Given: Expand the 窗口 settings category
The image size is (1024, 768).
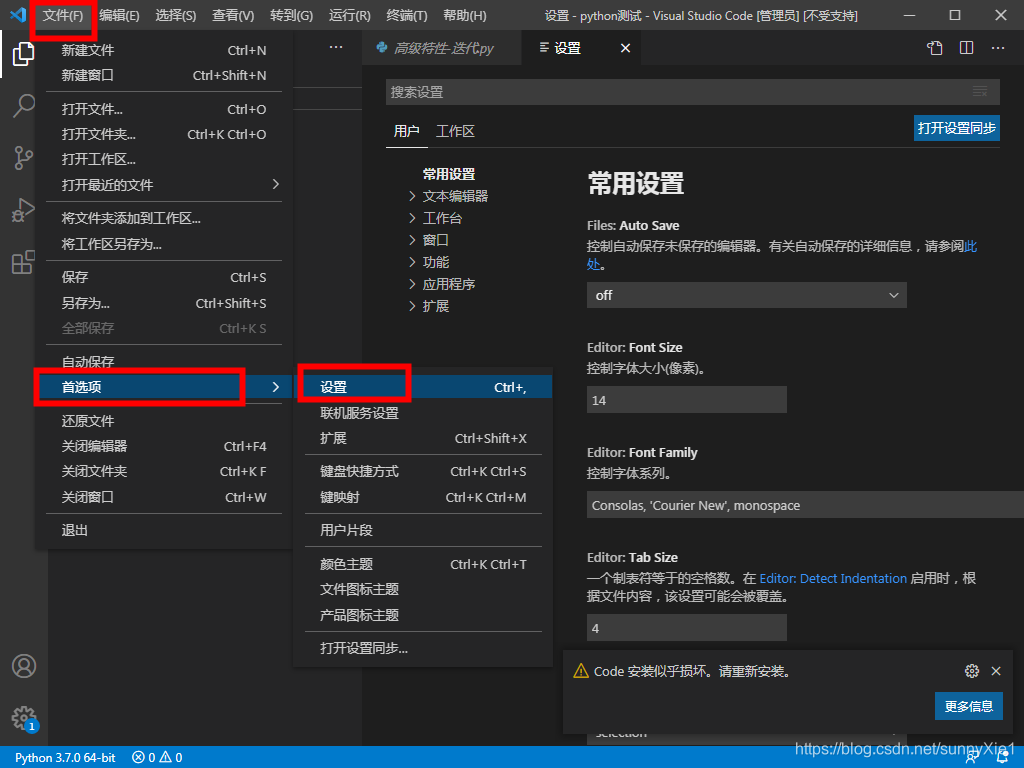Looking at the screenshot, I should [x=412, y=240].
